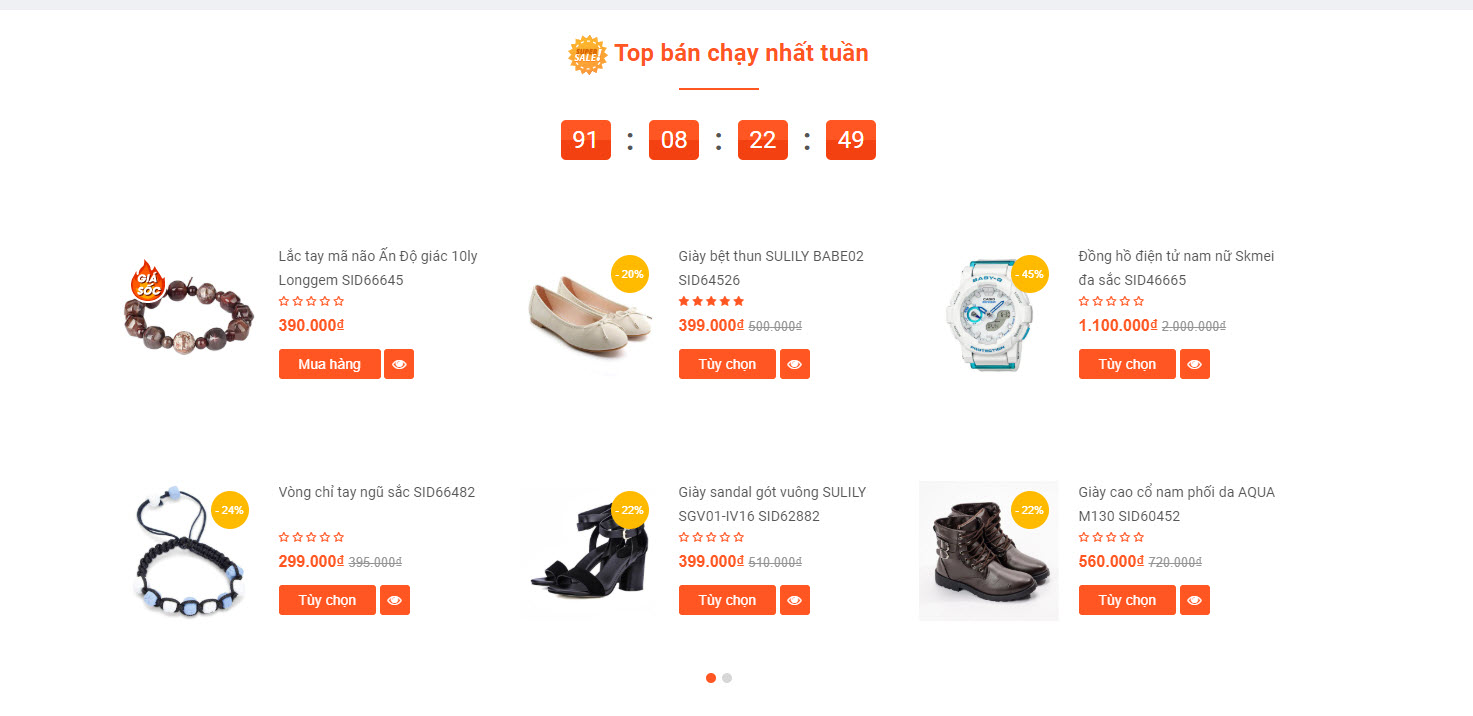
Task: Click eye icon for five-color thread bracelet
Action: [x=395, y=600]
